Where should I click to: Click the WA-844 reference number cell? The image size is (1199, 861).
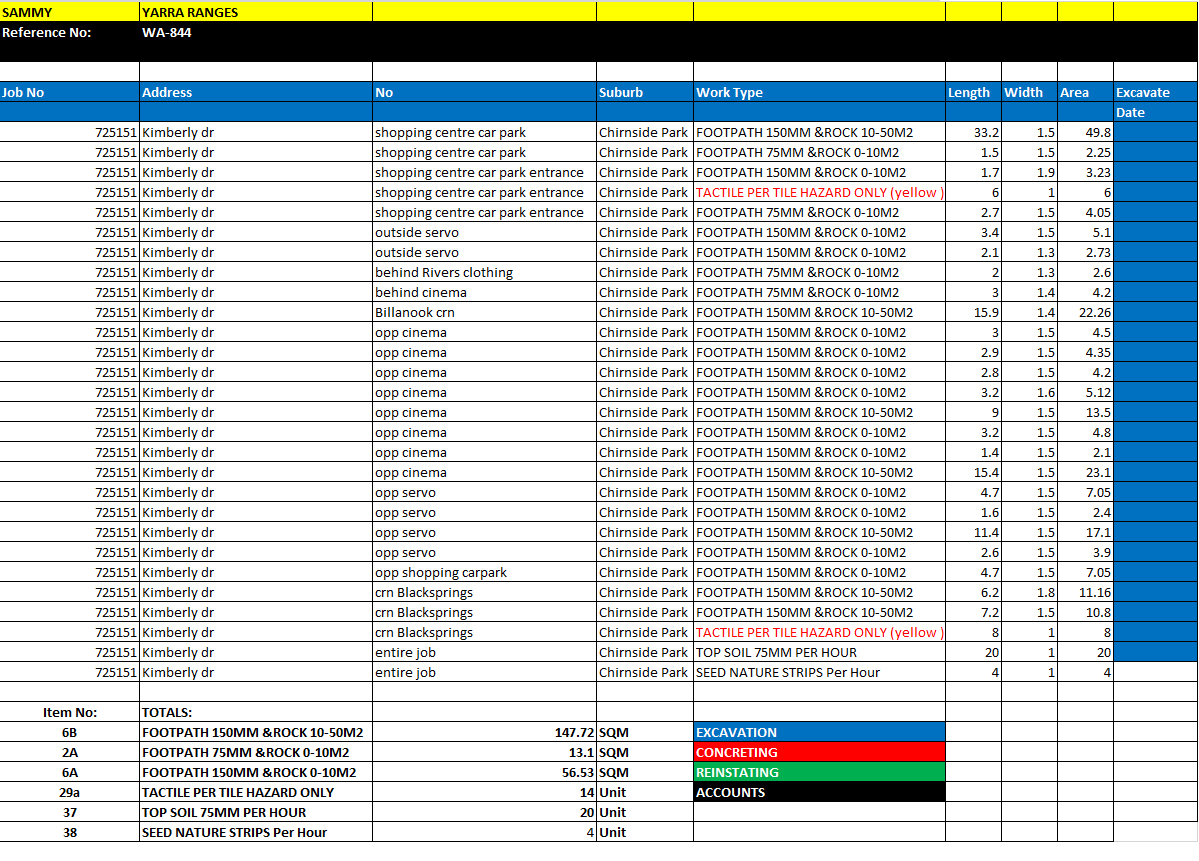click(x=255, y=32)
